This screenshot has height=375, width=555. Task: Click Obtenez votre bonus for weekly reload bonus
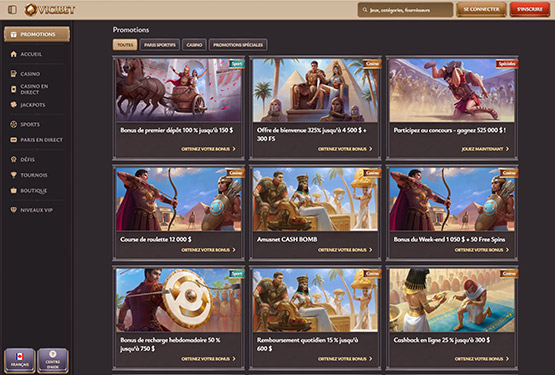[x=208, y=359]
